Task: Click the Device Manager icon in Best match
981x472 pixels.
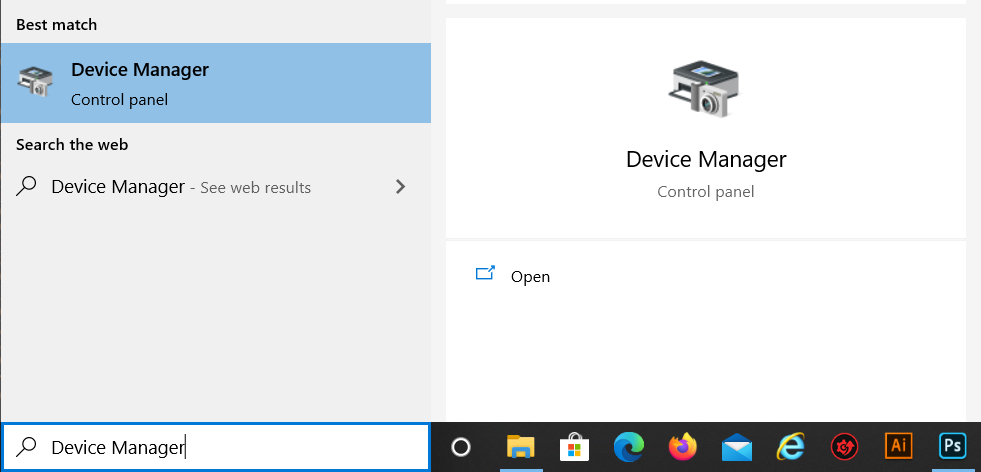Action: click(35, 82)
